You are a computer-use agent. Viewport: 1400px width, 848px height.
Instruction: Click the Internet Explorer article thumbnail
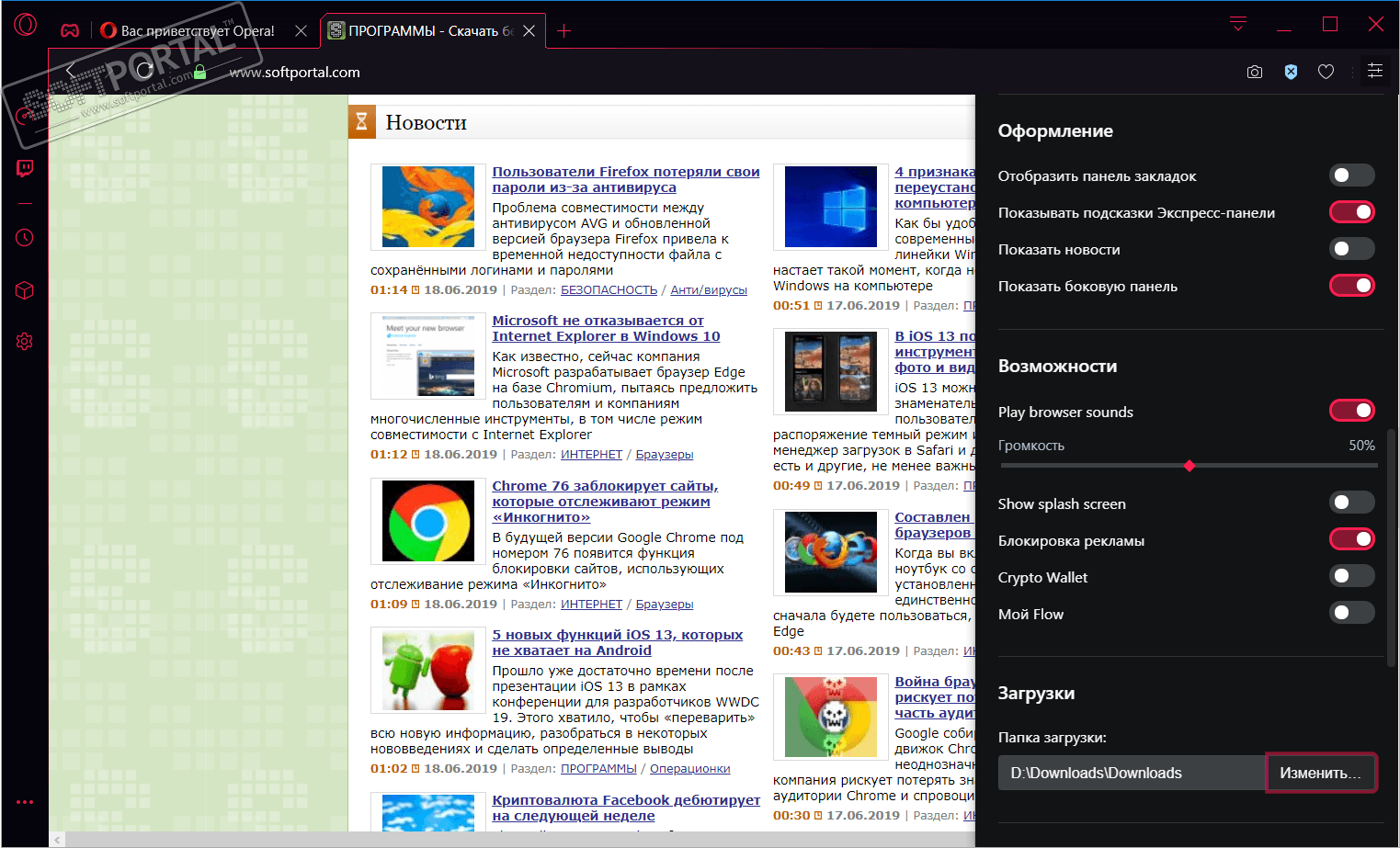coord(428,356)
